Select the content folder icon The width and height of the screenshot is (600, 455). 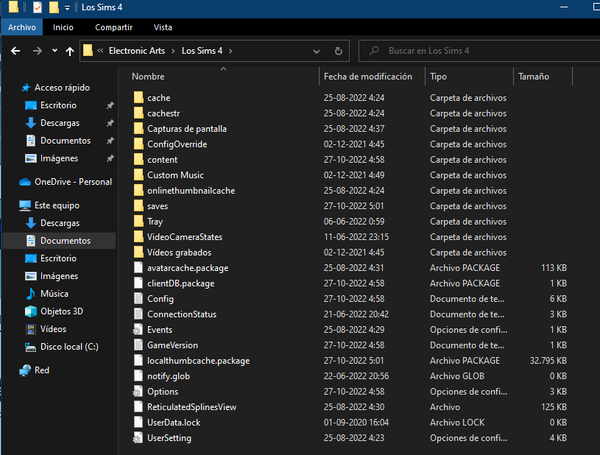[139, 160]
